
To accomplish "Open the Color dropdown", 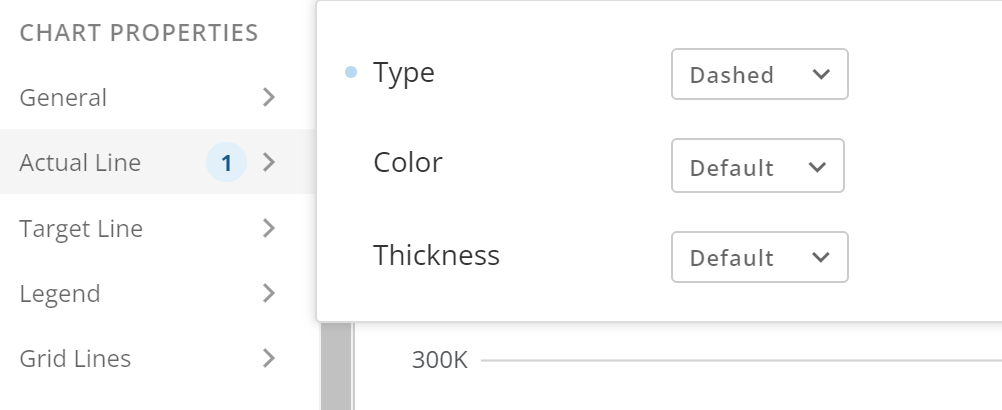I will pyautogui.click(x=757, y=166).
